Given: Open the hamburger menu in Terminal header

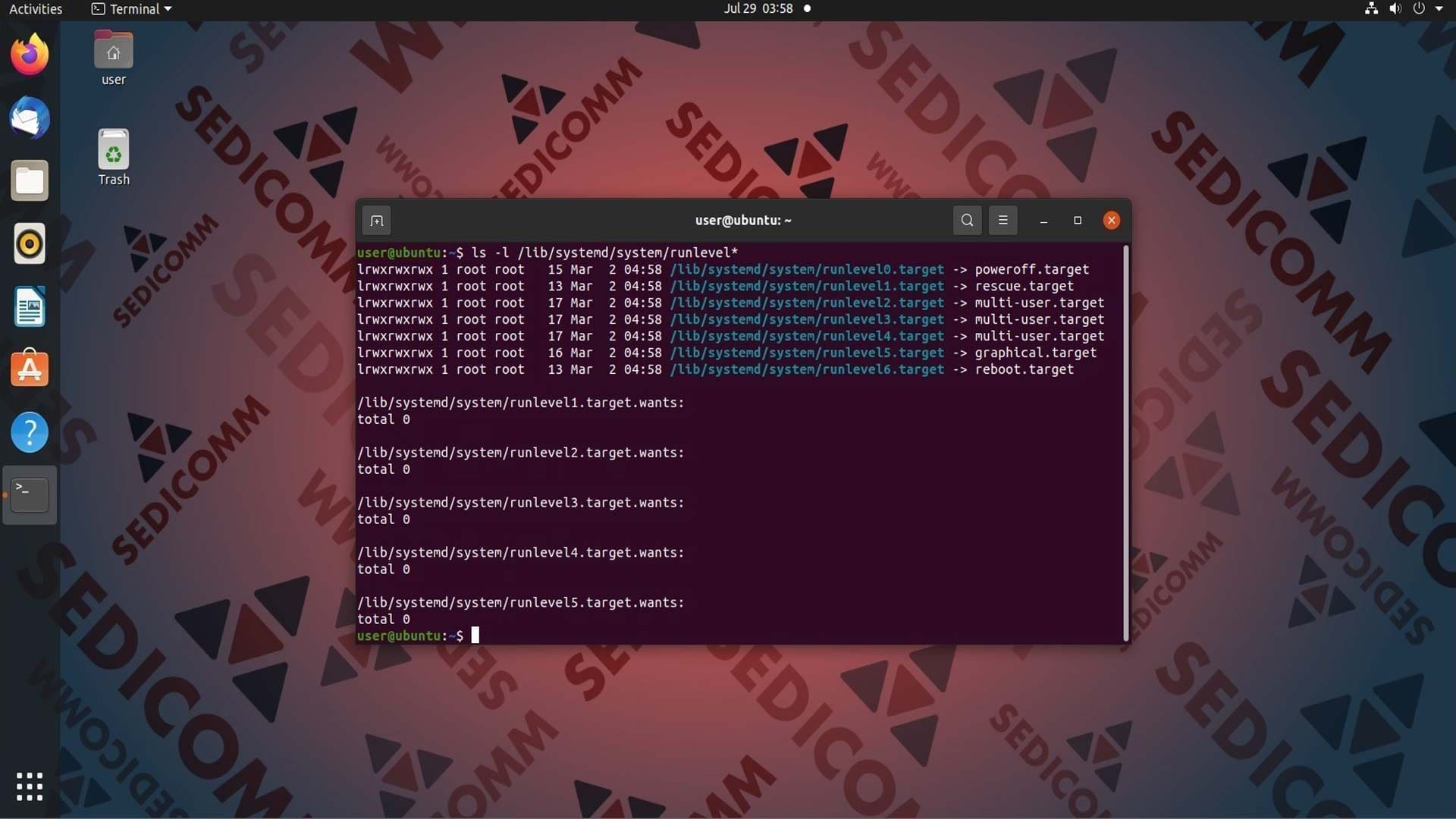Looking at the screenshot, I should coord(1003,220).
